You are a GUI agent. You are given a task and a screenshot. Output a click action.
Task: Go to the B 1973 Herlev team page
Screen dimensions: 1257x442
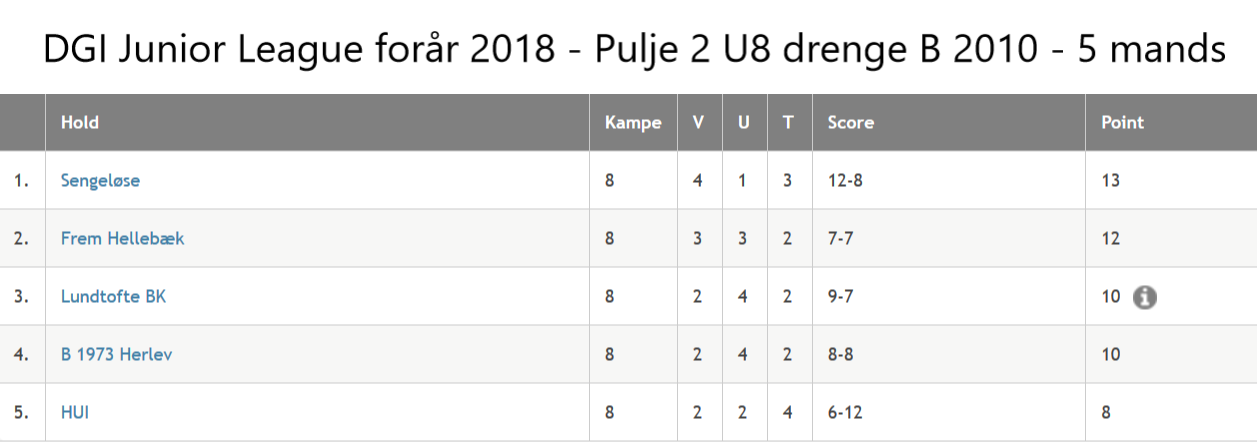116,355
